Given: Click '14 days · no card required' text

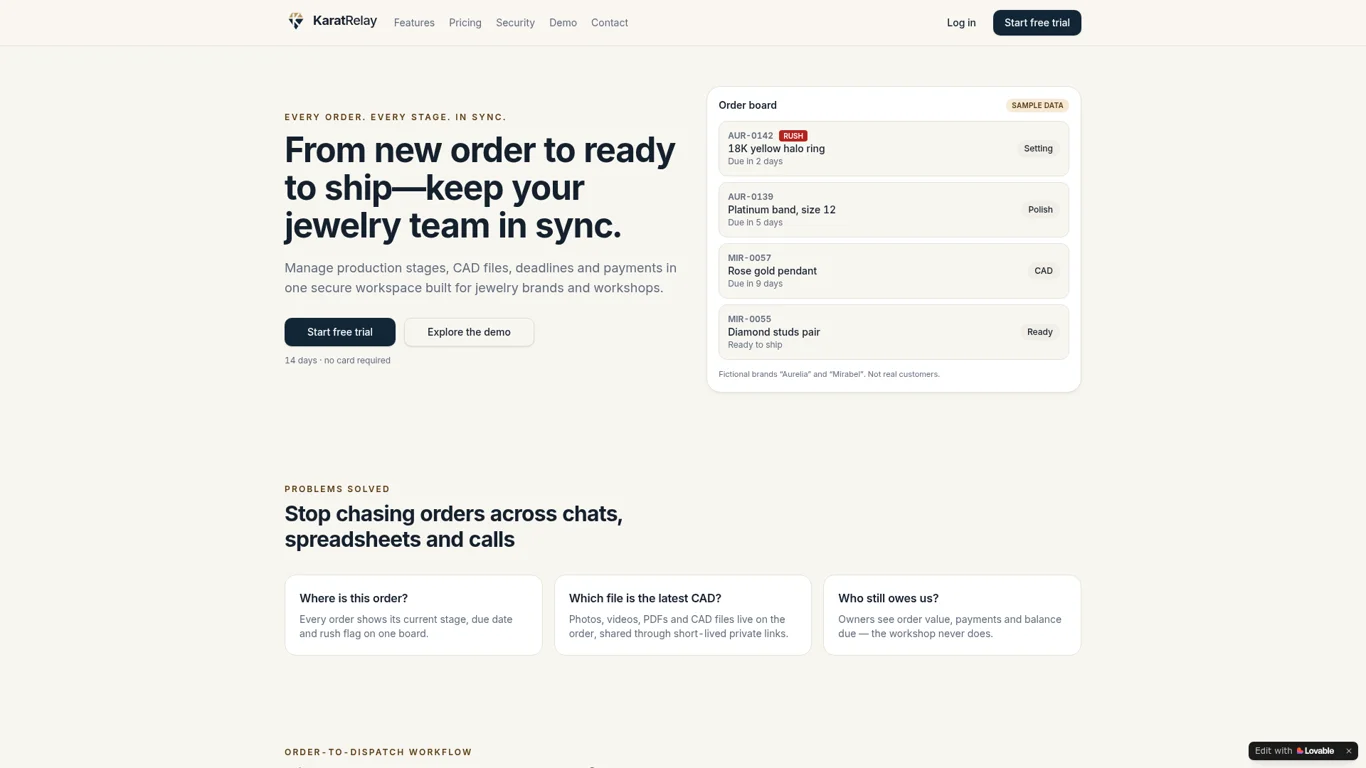Looking at the screenshot, I should pyautogui.click(x=337, y=360).
